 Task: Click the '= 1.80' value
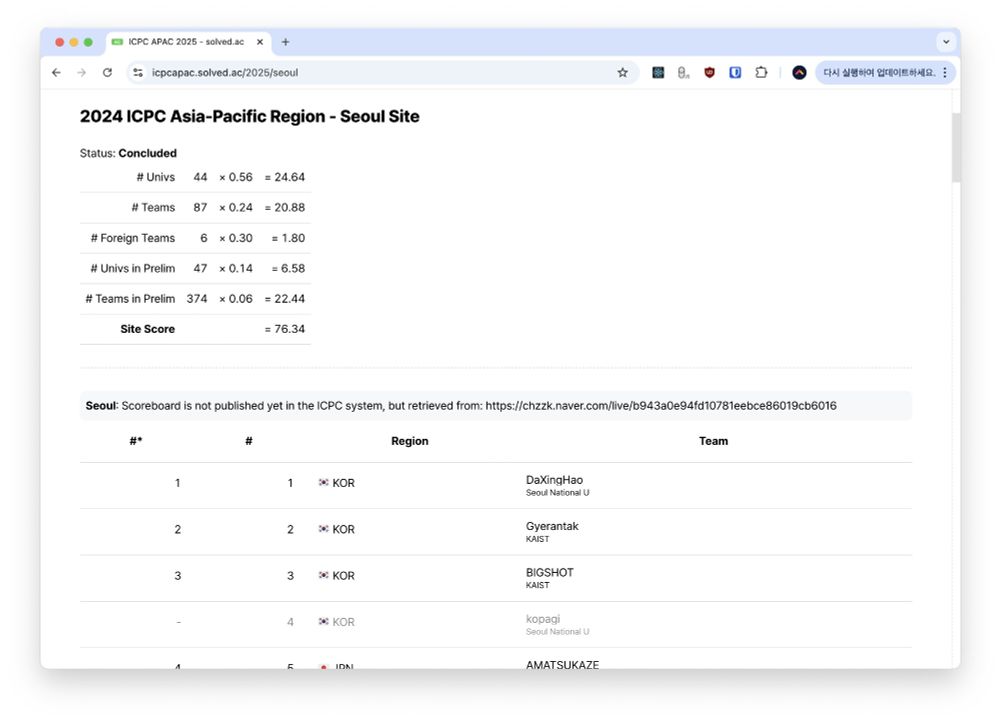[x=288, y=238]
